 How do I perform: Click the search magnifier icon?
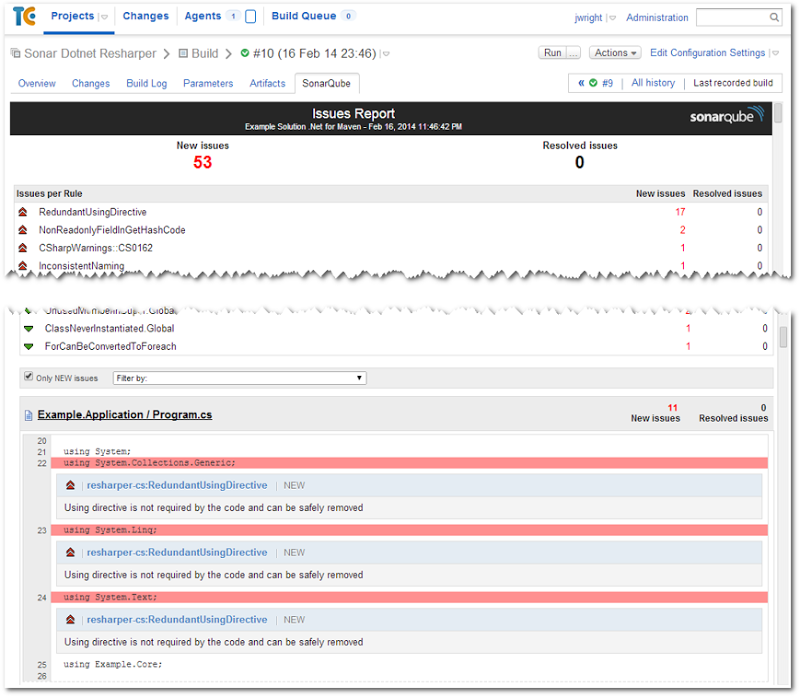pyautogui.click(x=774, y=17)
